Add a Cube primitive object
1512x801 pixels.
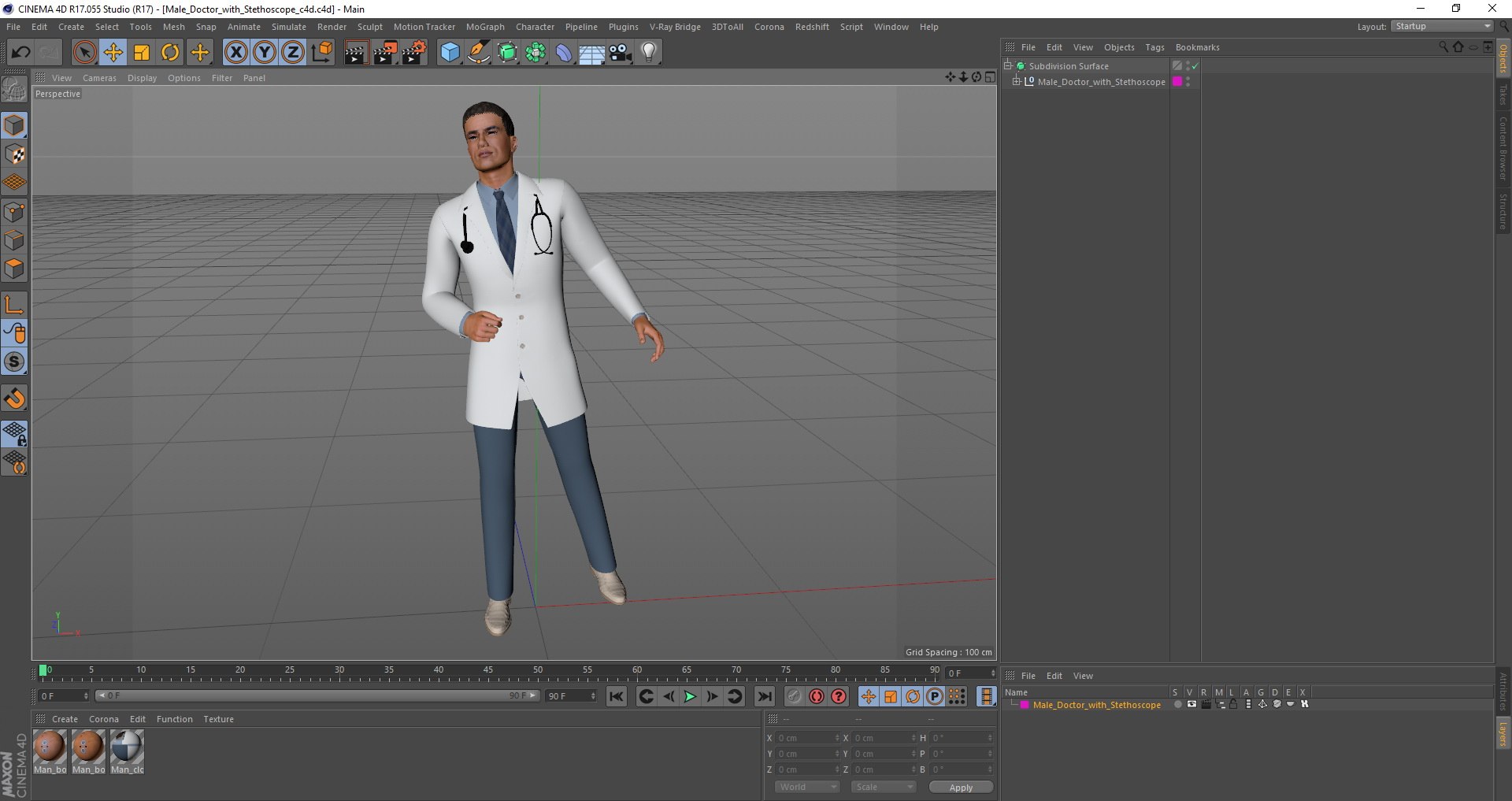click(x=450, y=53)
